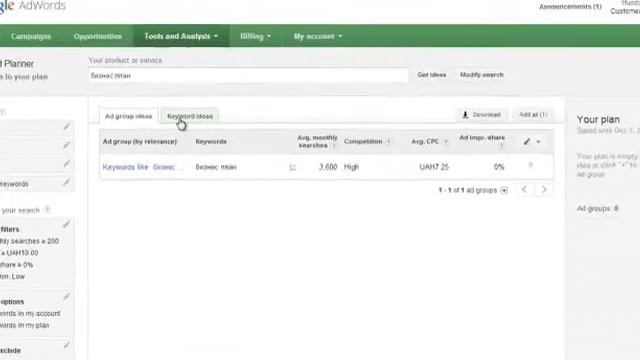Open rows-per-page dropdown beside ad groups count
640x360 pixels.
click(x=504, y=190)
